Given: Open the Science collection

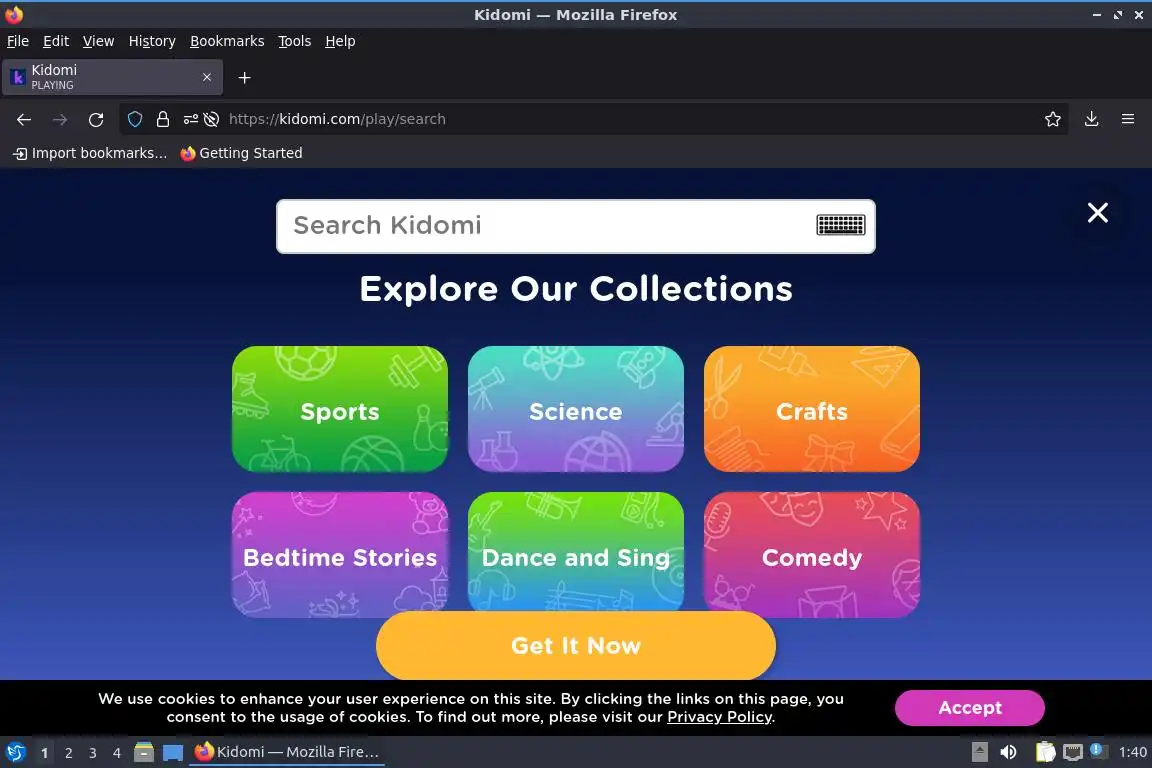Looking at the screenshot, I should [575, 409].
